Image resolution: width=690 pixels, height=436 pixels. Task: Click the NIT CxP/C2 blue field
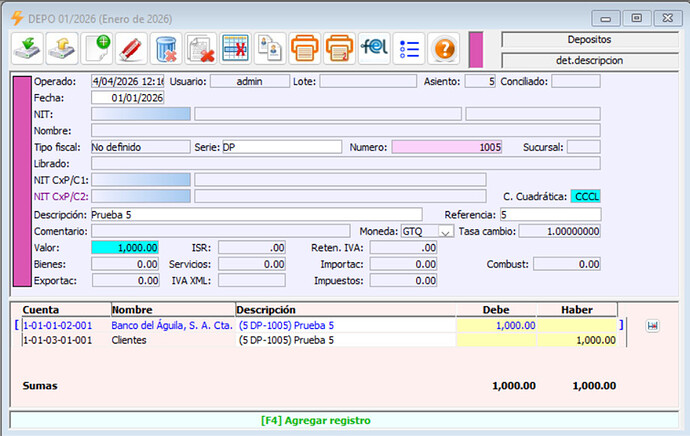(x=141, y=196)
